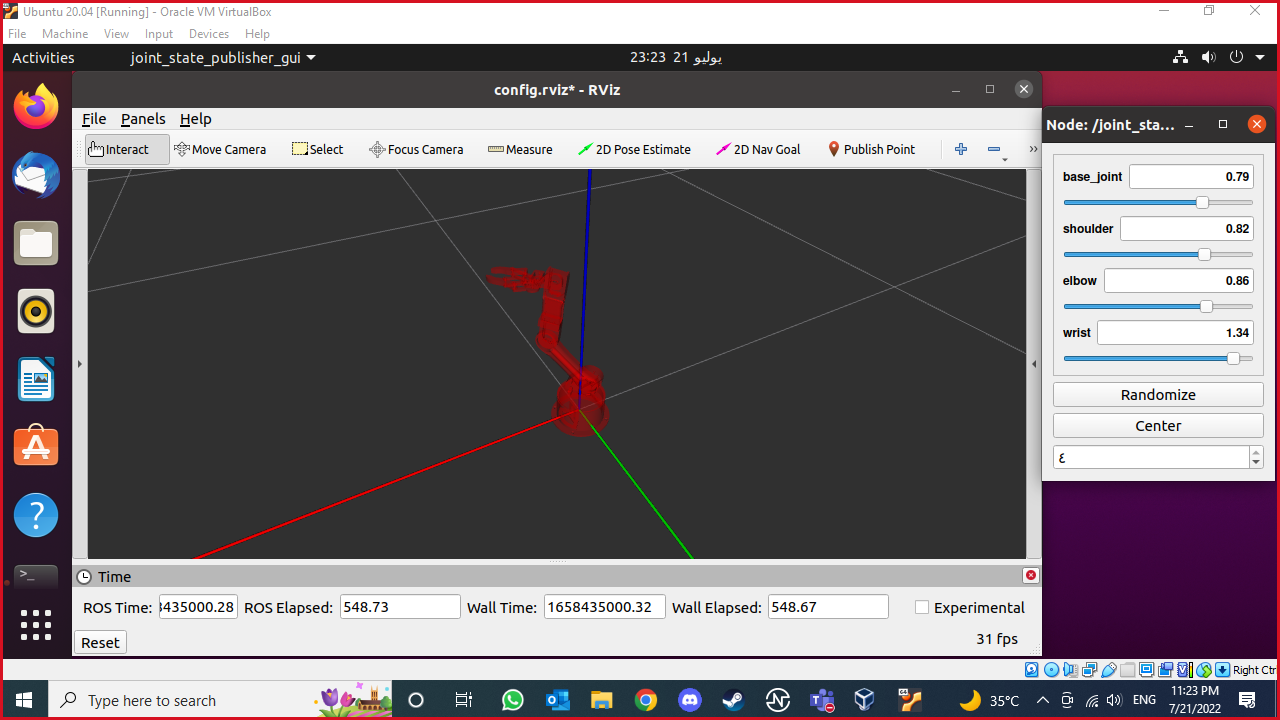Click the elbow slider handle
Screen dimensions: 1280x720
tap(1206, 306)
